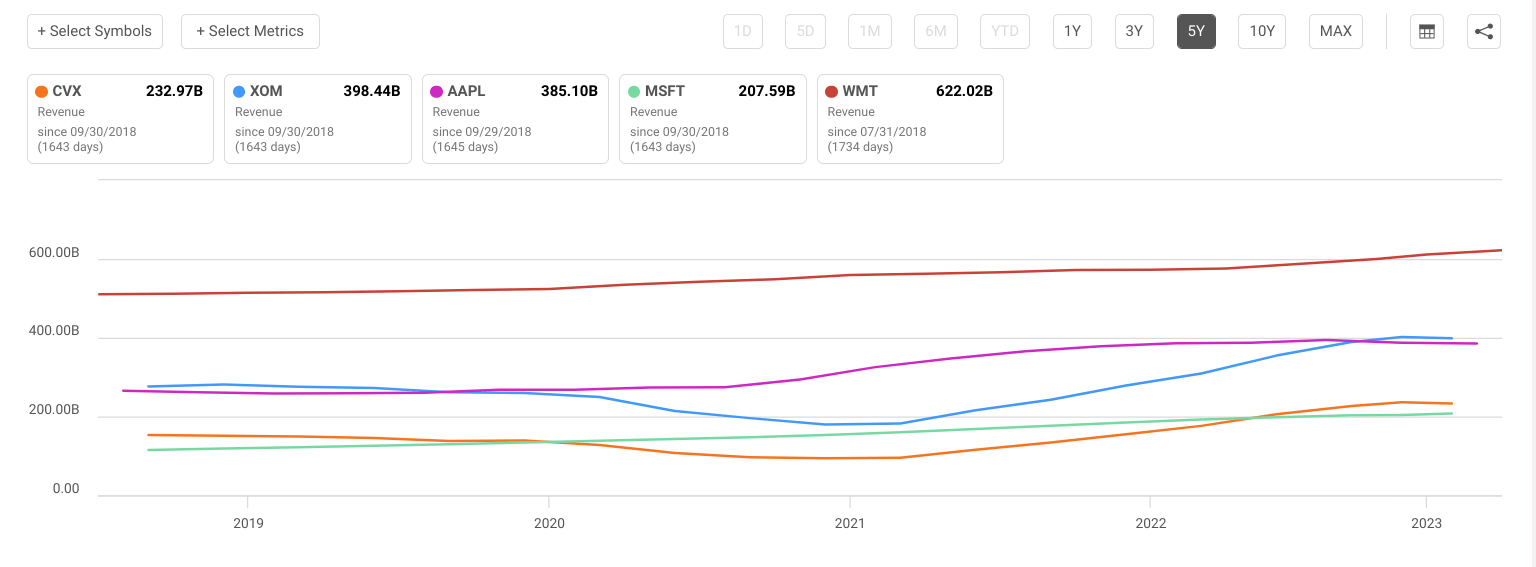1536x567 pixels.
Task: Select the YTD time range
Action: 1005,31
